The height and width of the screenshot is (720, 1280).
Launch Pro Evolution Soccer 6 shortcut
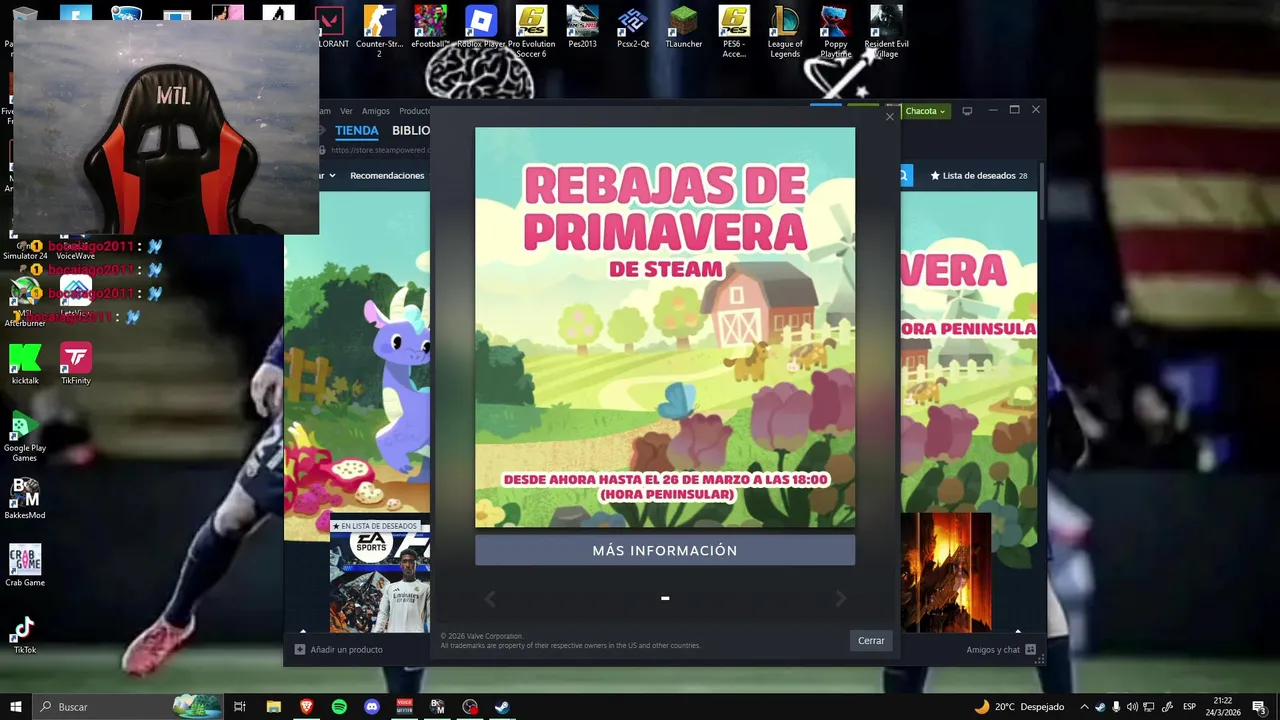click(531, 31)
